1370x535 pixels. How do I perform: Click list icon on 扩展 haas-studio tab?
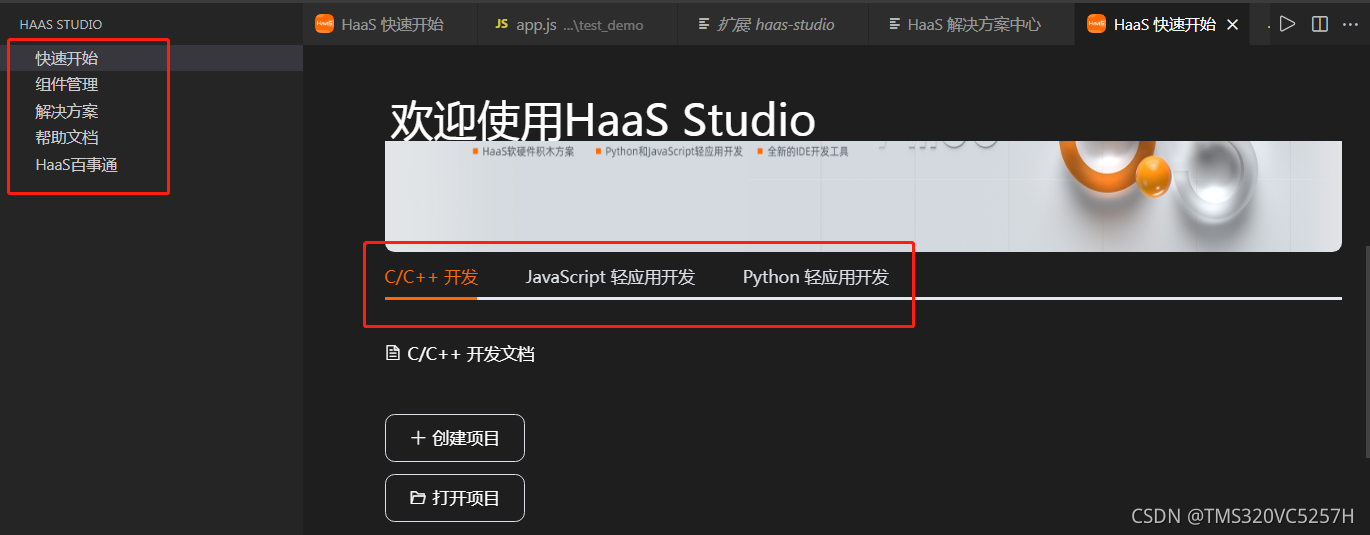(704, 24)
